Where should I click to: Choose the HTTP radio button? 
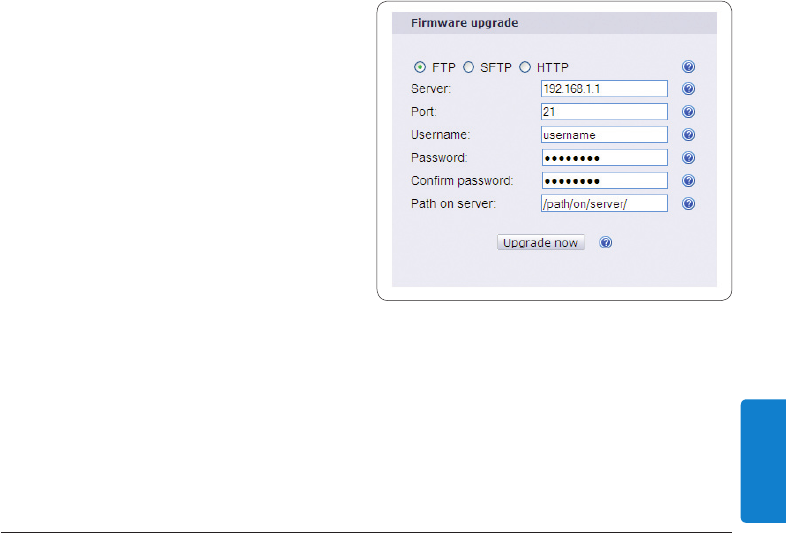point(524,67)
